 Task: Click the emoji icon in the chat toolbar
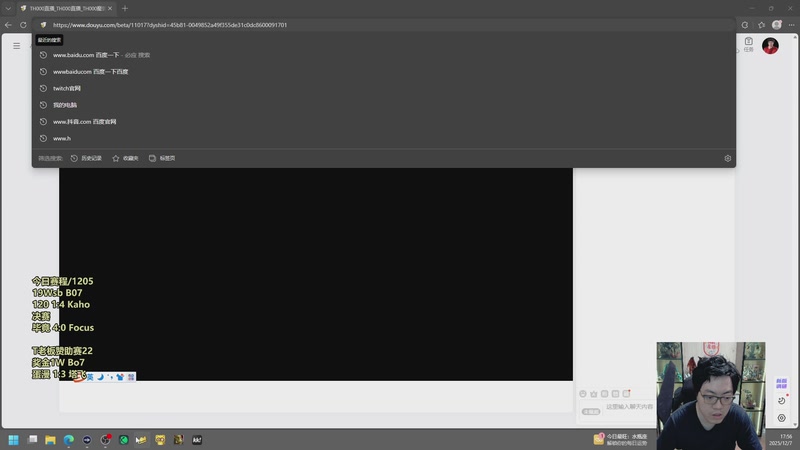[583, 394]
